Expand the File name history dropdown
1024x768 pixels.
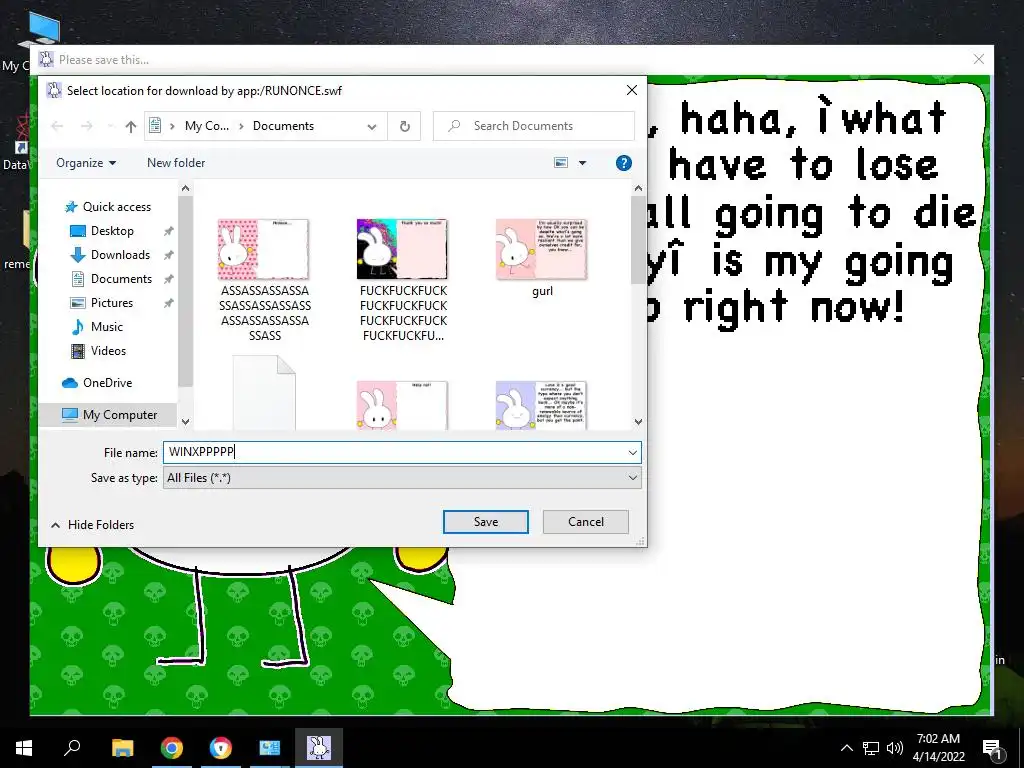(632, 452)
